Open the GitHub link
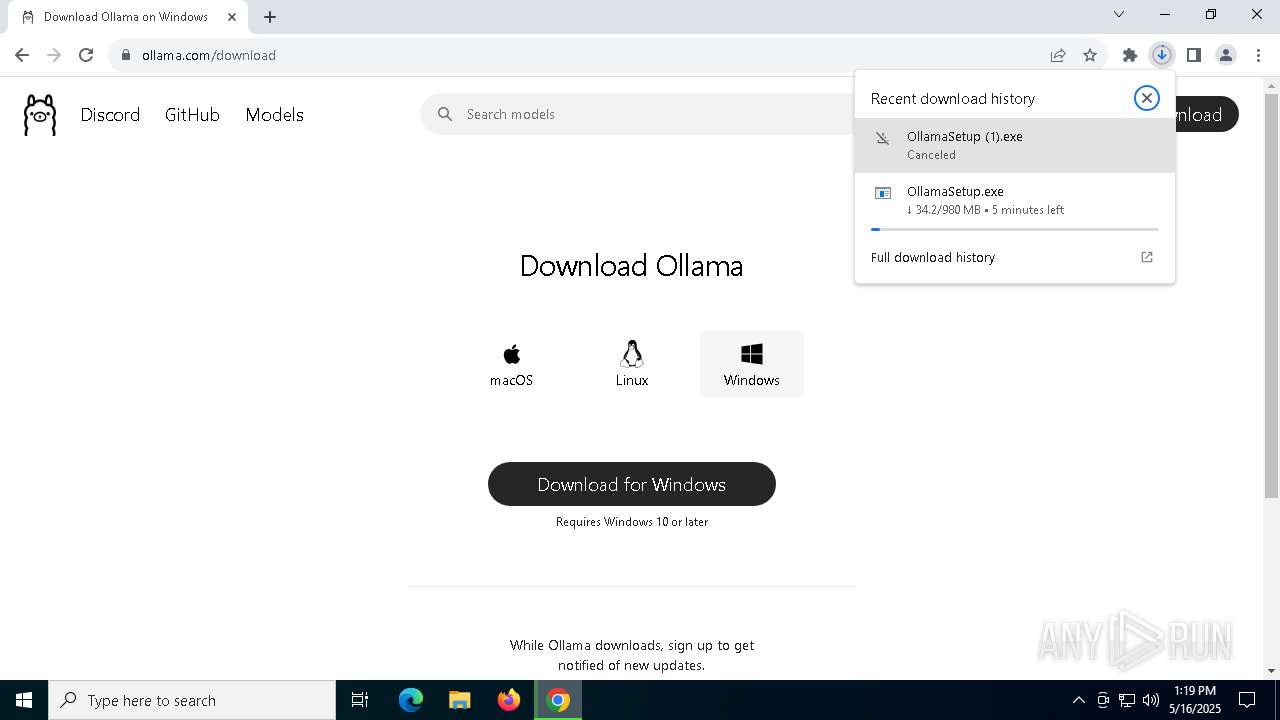1280x720 pixels. click(192, 115)
